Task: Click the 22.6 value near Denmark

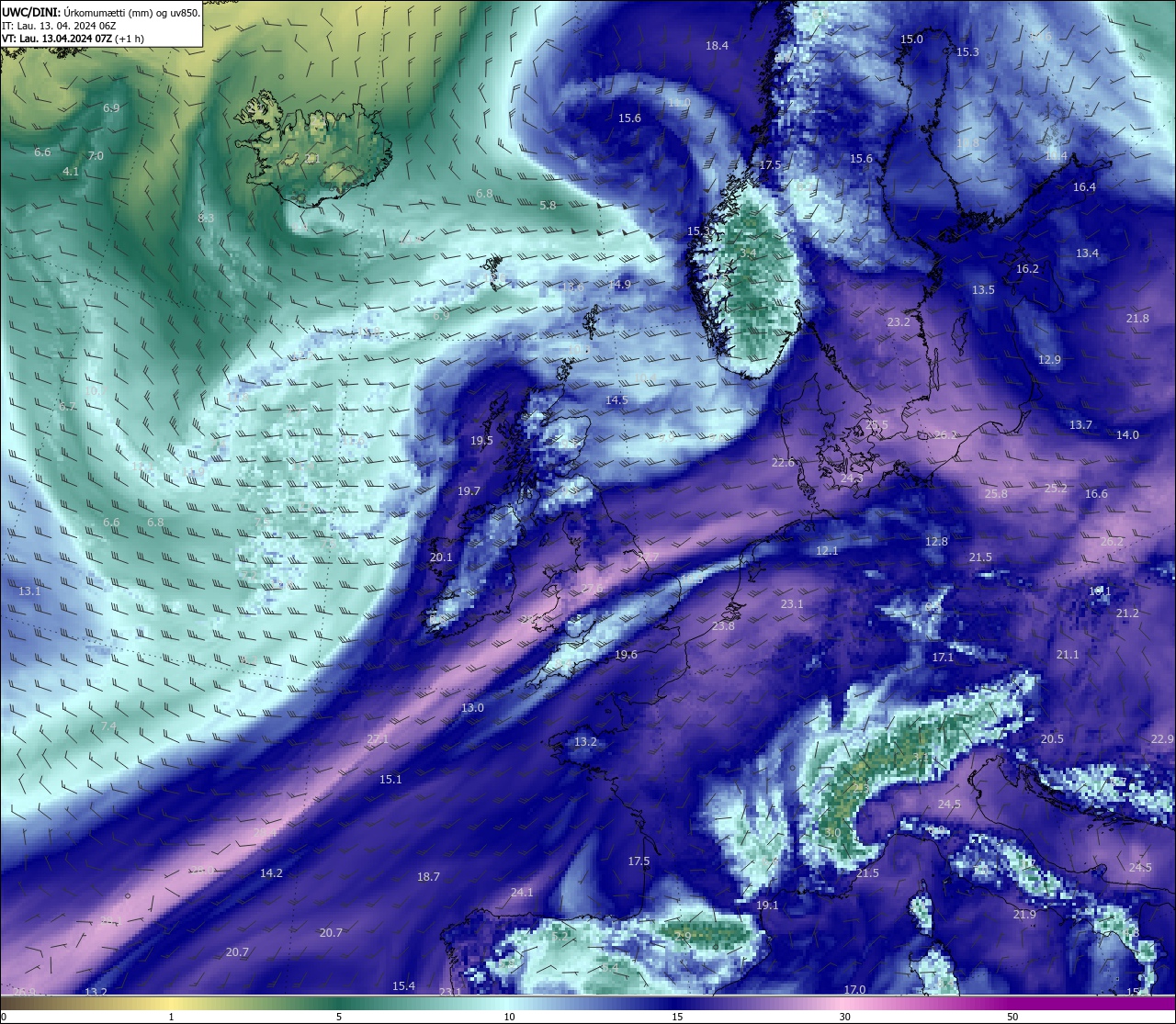Action: 783,463
